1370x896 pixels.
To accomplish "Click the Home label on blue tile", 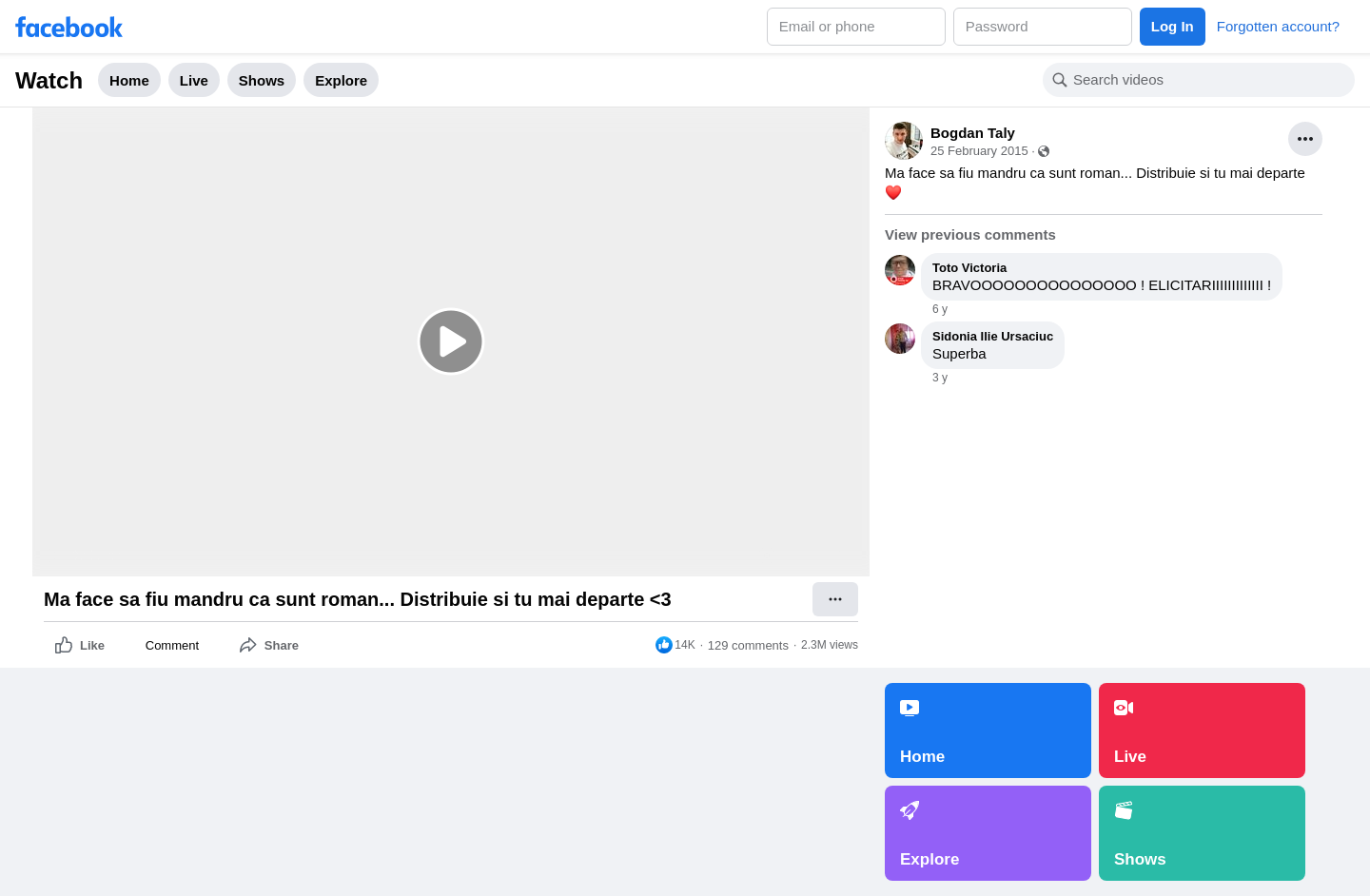I will [922, 756].
